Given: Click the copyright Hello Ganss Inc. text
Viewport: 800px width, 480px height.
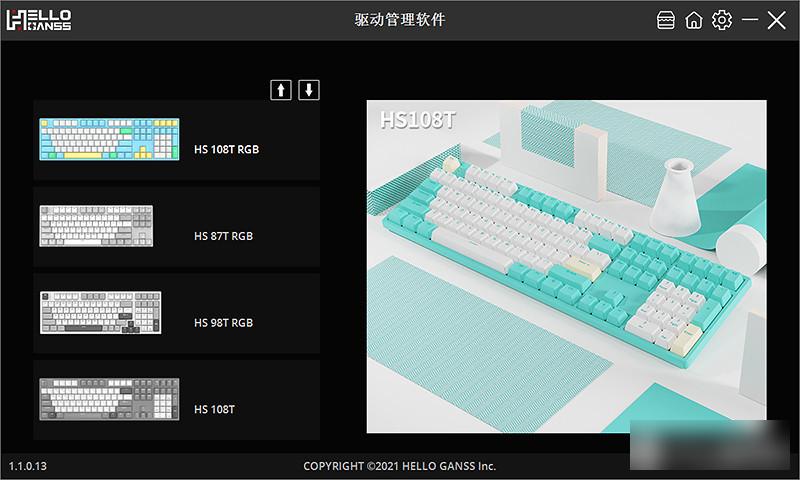Looking at the screenshot, I should (399, 466).
